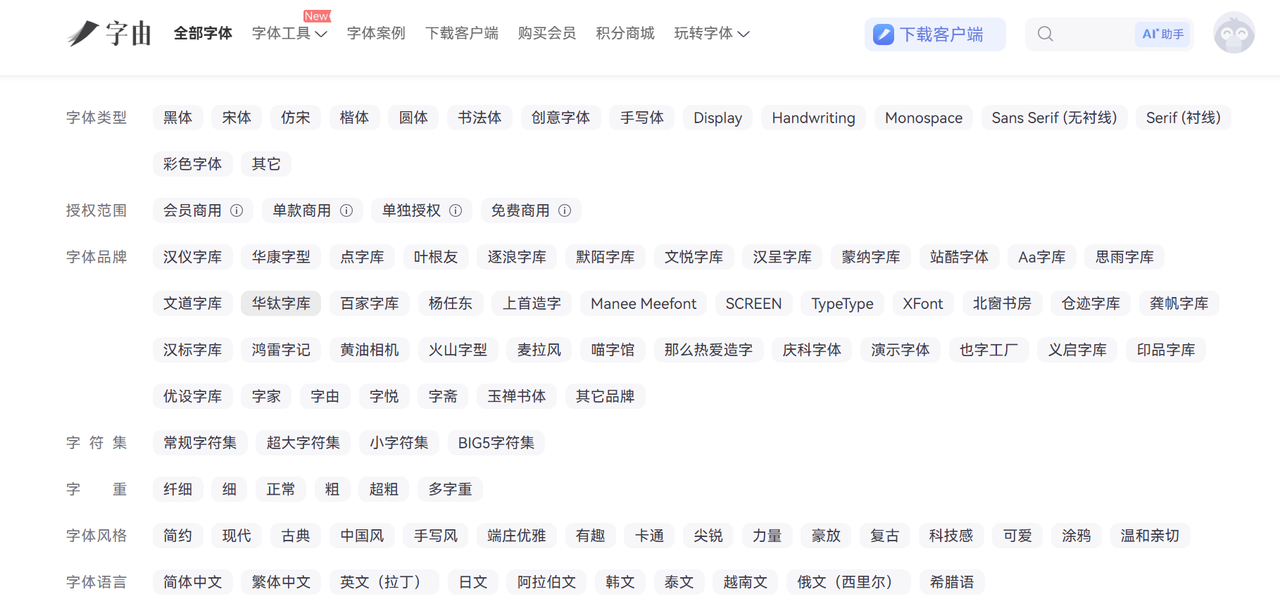Click inside the search input field
1280x606 pixels.
pyautogui.click(x=1092, y=34)
